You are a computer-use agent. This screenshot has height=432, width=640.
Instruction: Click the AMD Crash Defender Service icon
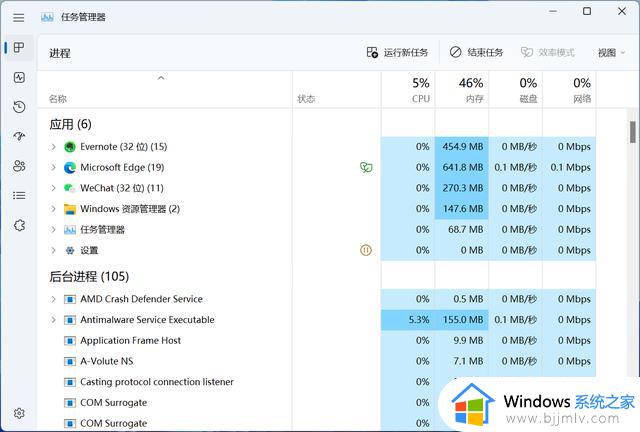pyautogui.click(x=70, y=299)
